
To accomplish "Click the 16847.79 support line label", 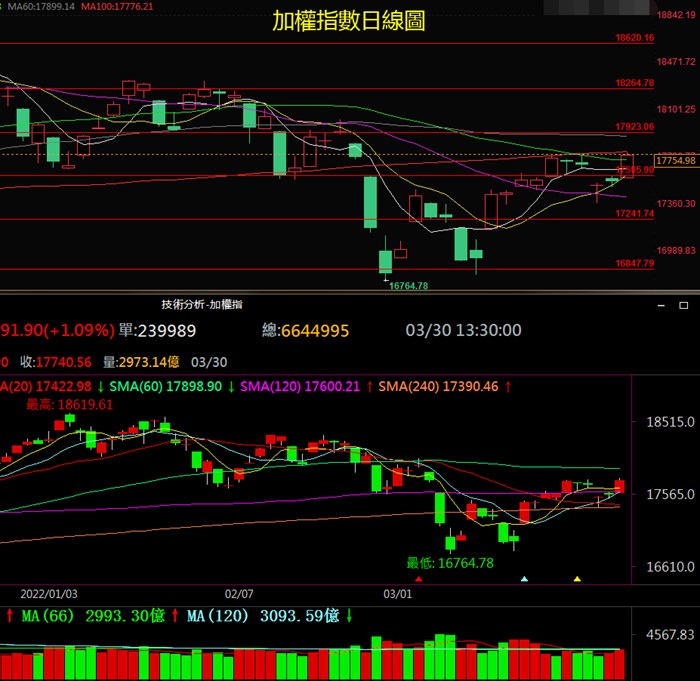I will point(635,263).
